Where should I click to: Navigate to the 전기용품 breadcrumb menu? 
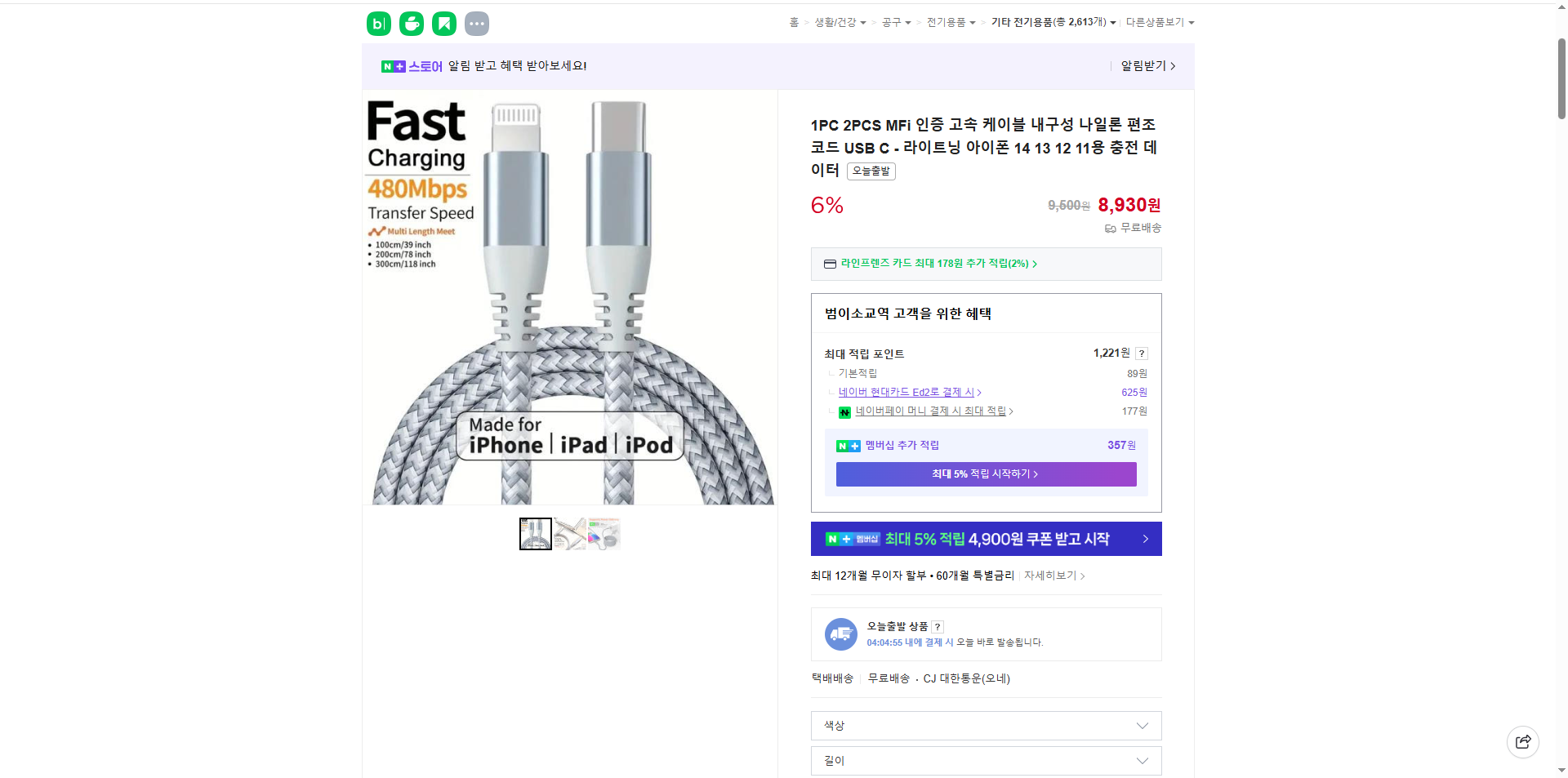948,22
